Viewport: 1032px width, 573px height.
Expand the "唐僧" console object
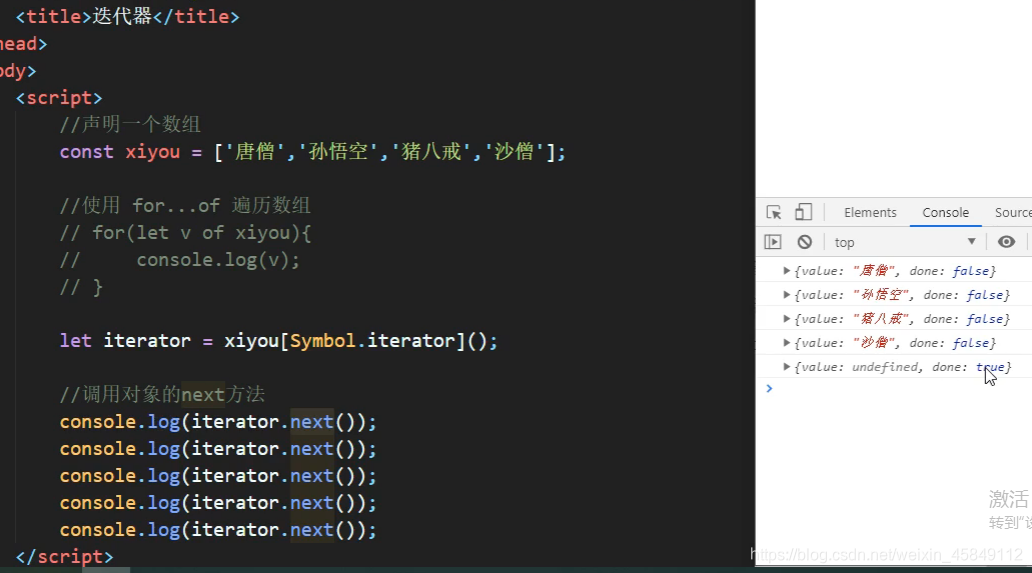point(786,270)
